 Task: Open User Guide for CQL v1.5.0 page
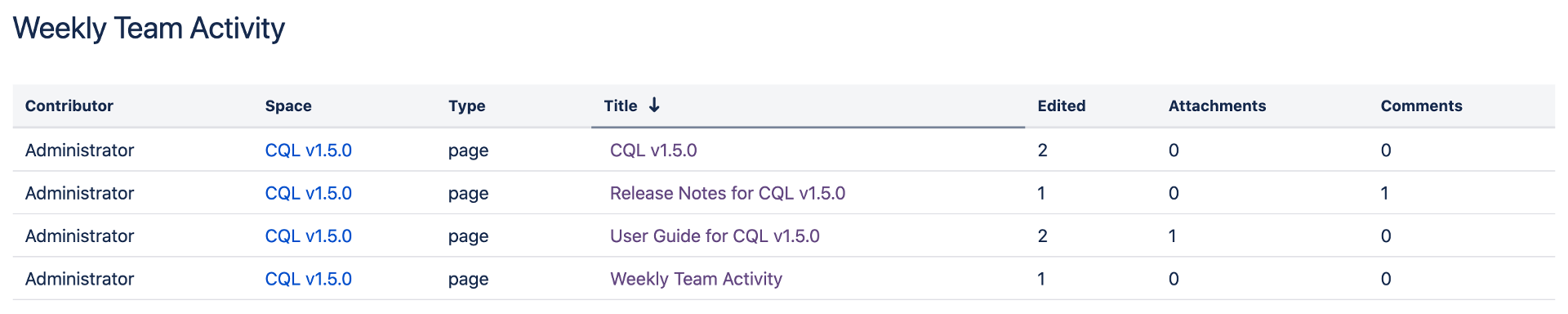[x=715, y=236]
